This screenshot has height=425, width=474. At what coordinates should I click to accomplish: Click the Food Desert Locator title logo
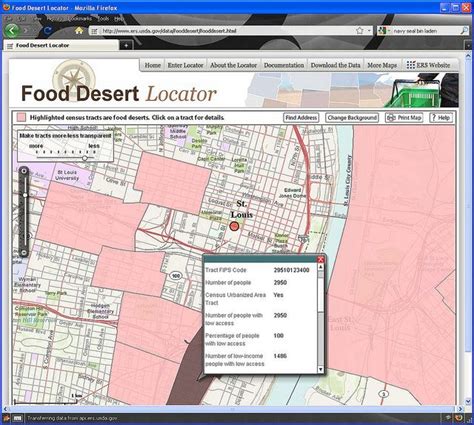pos(118,94)
